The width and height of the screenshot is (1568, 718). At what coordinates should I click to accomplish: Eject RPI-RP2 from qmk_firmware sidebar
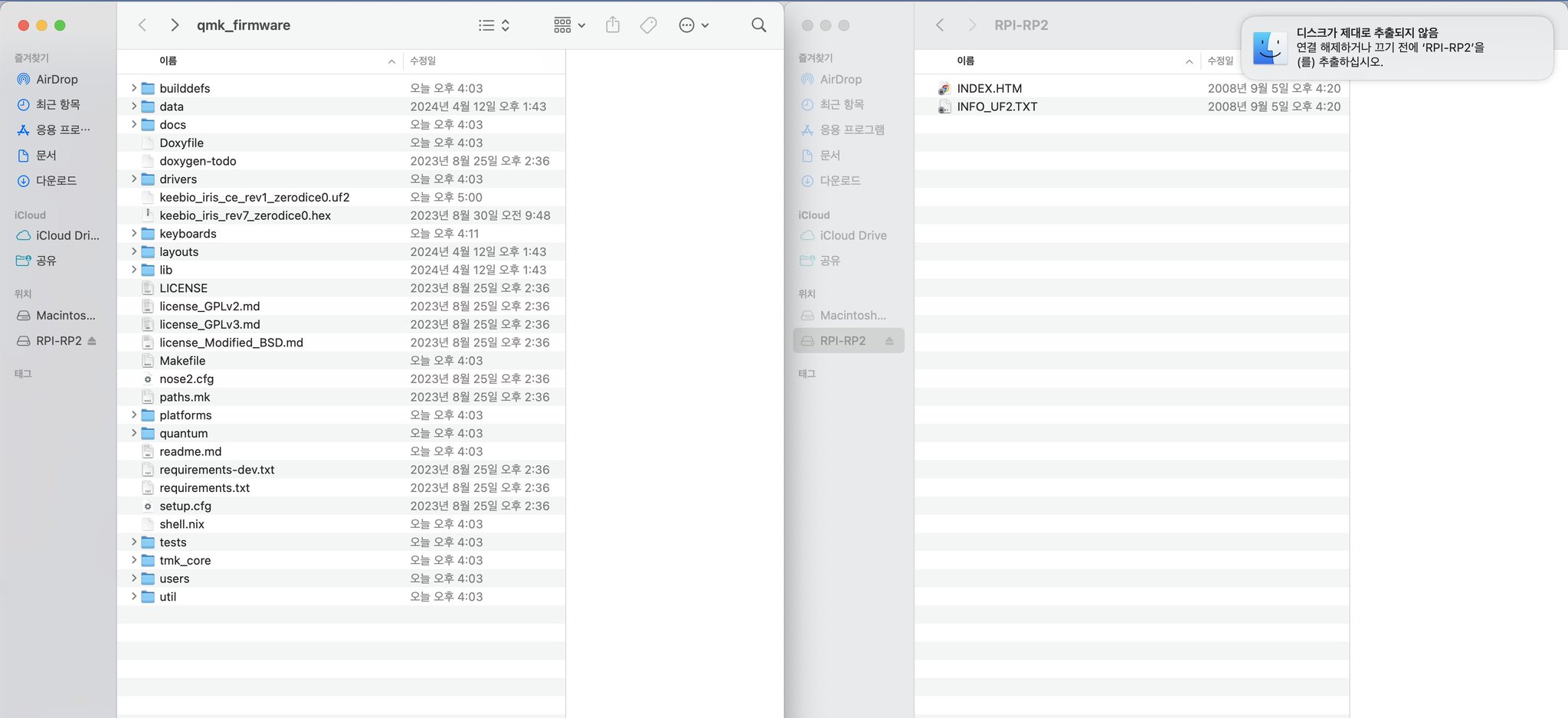pos(92,340)
